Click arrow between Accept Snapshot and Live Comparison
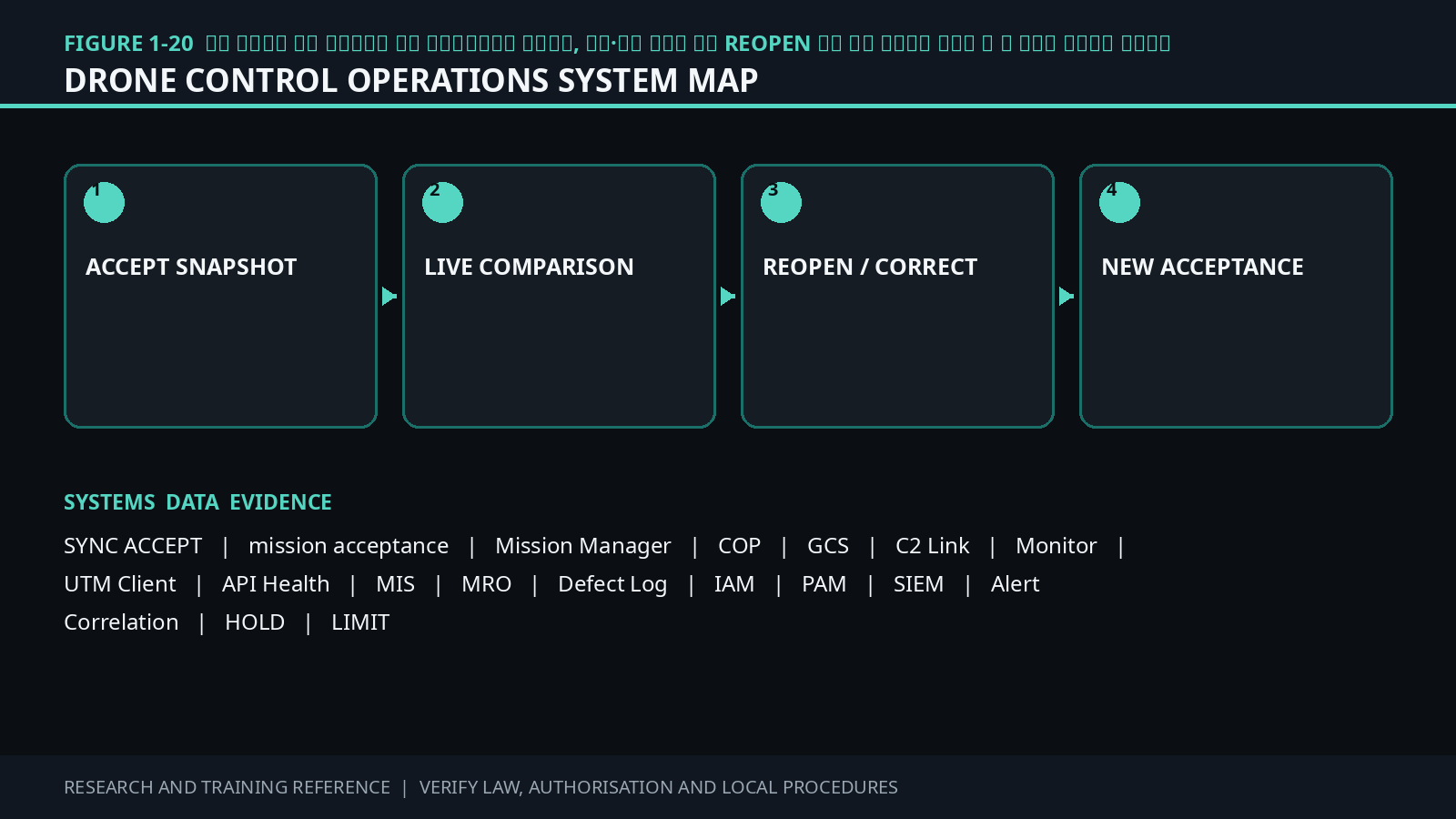The height and width of the screenshot is (819, 1456). click(389, 296)
